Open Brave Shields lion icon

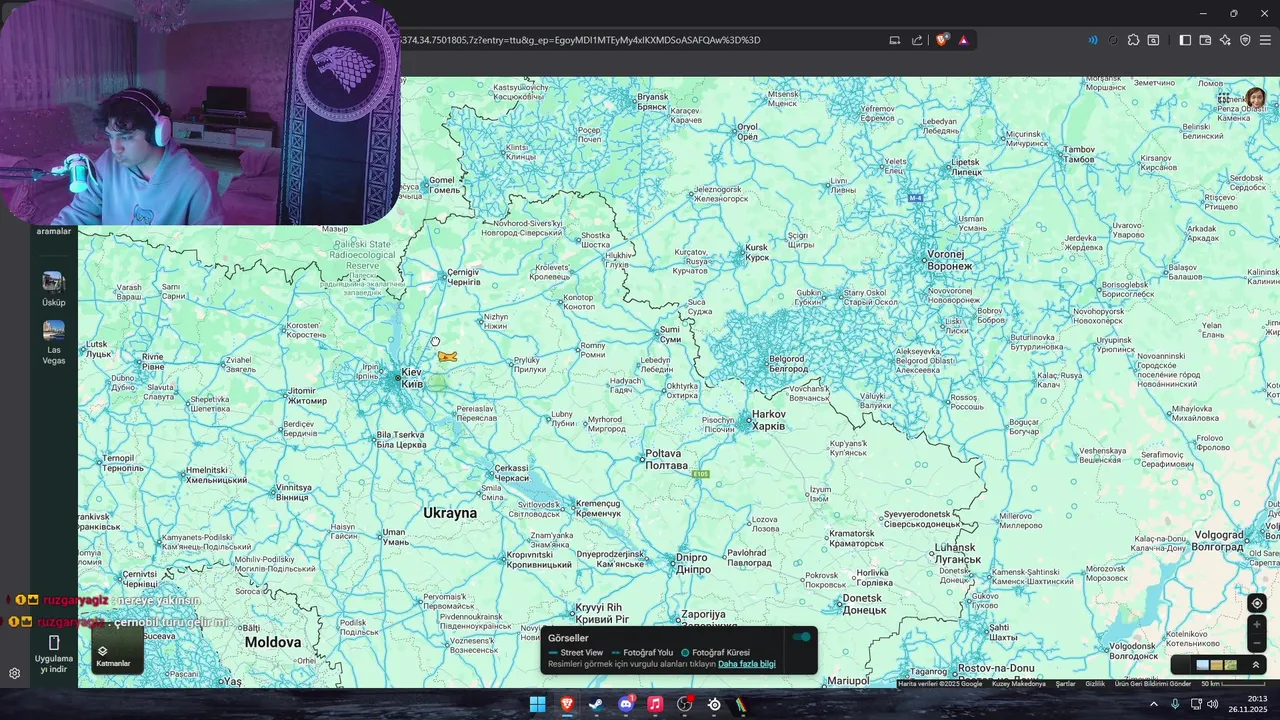point(942,40)
